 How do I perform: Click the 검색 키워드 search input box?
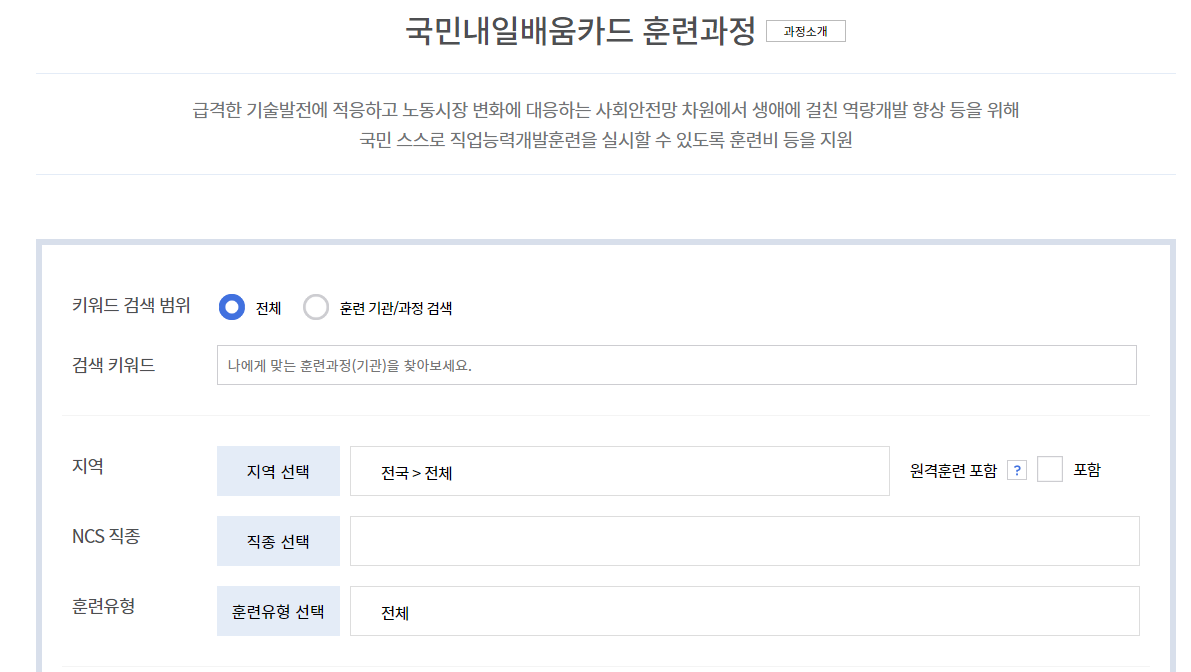coord(677,364)
